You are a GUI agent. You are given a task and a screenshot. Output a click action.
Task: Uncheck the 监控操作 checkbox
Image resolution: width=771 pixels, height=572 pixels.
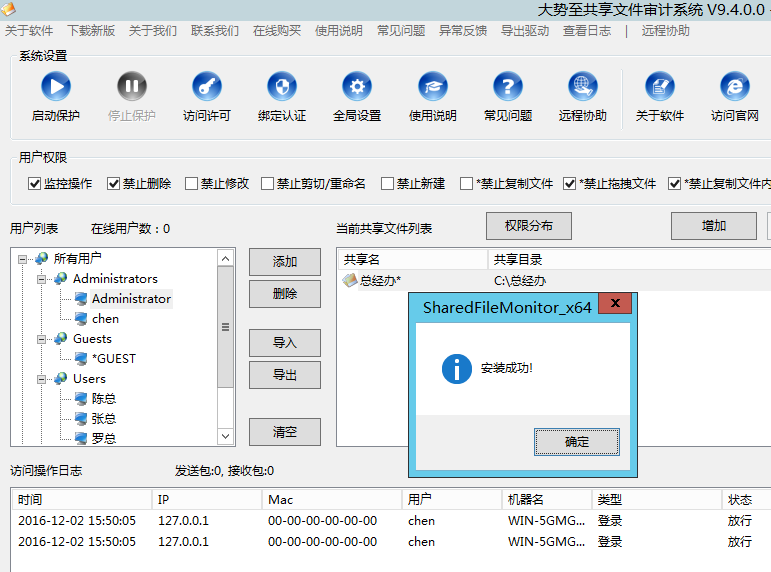(x=34, y=184)
